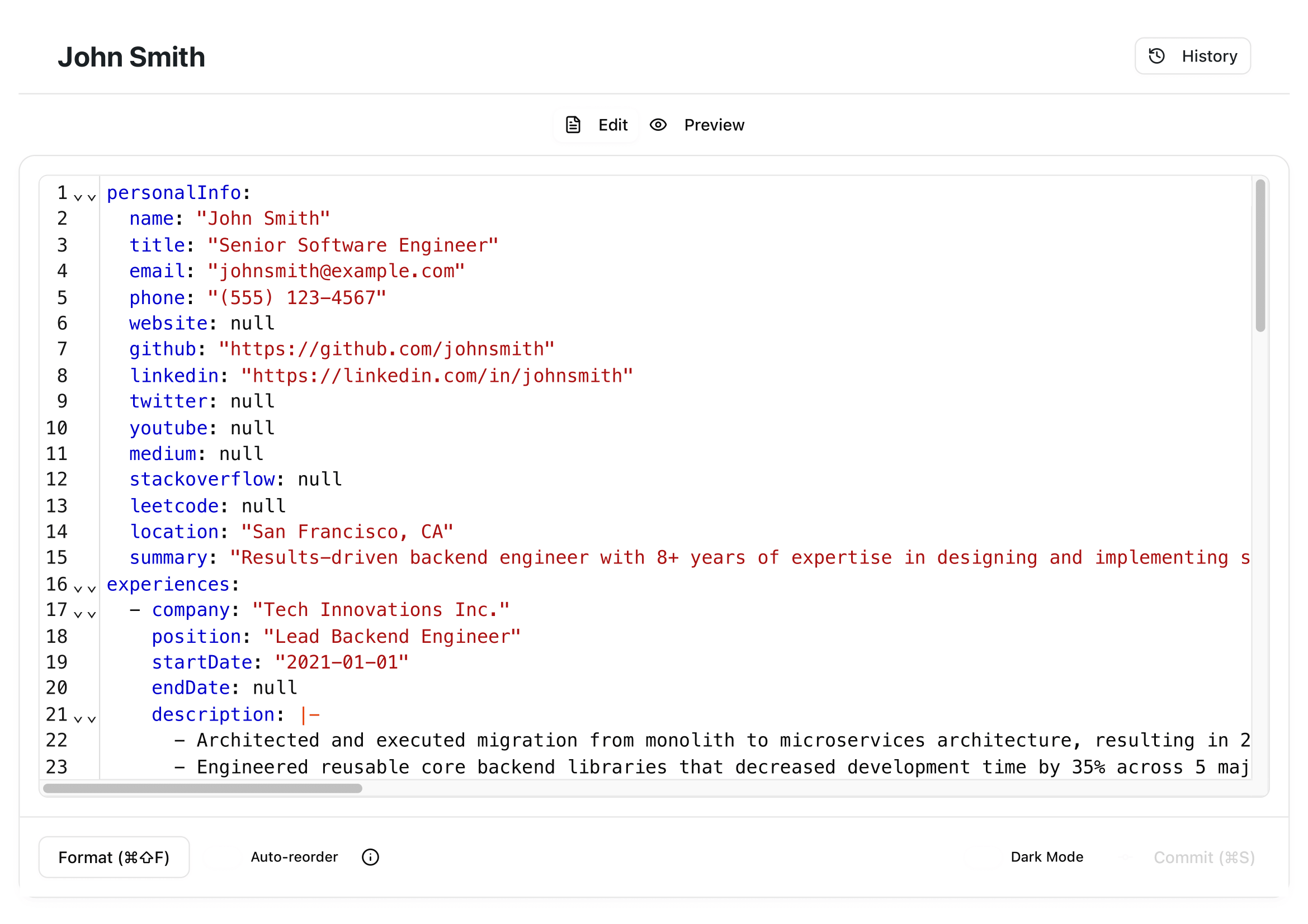Click the personalInfo key text
Image resolution: width=1308 pixels, height=924 pixels.
click(174, 193)
